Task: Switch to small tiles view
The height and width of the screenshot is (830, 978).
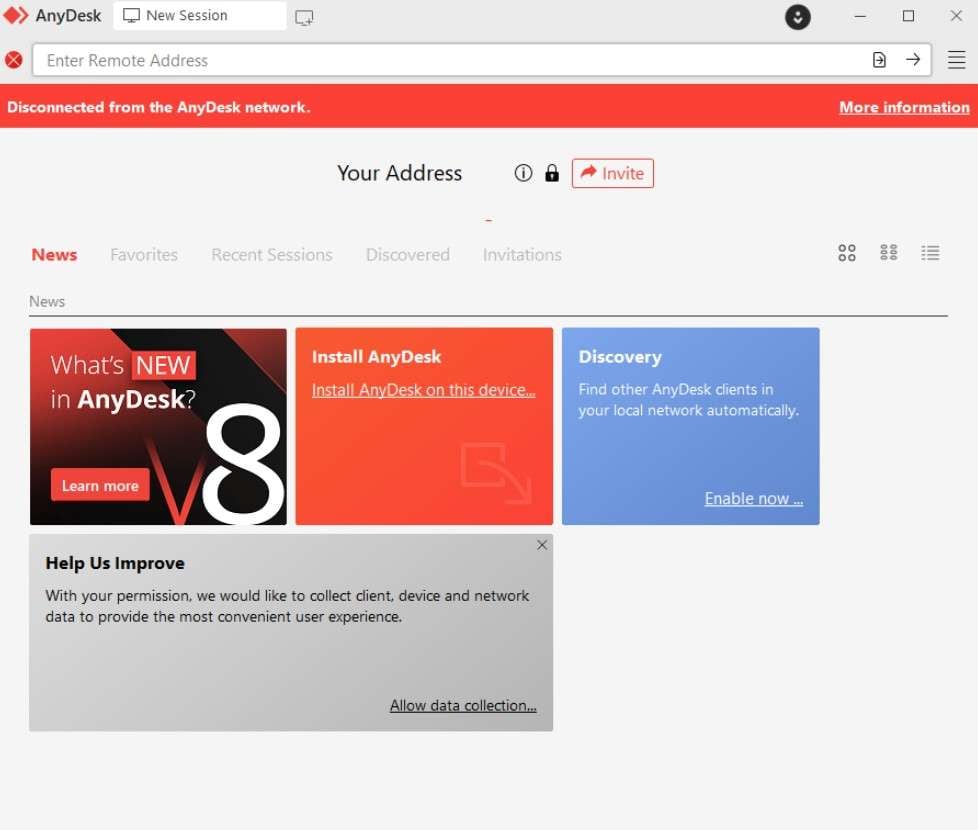Action: click(x=888, y=253)
